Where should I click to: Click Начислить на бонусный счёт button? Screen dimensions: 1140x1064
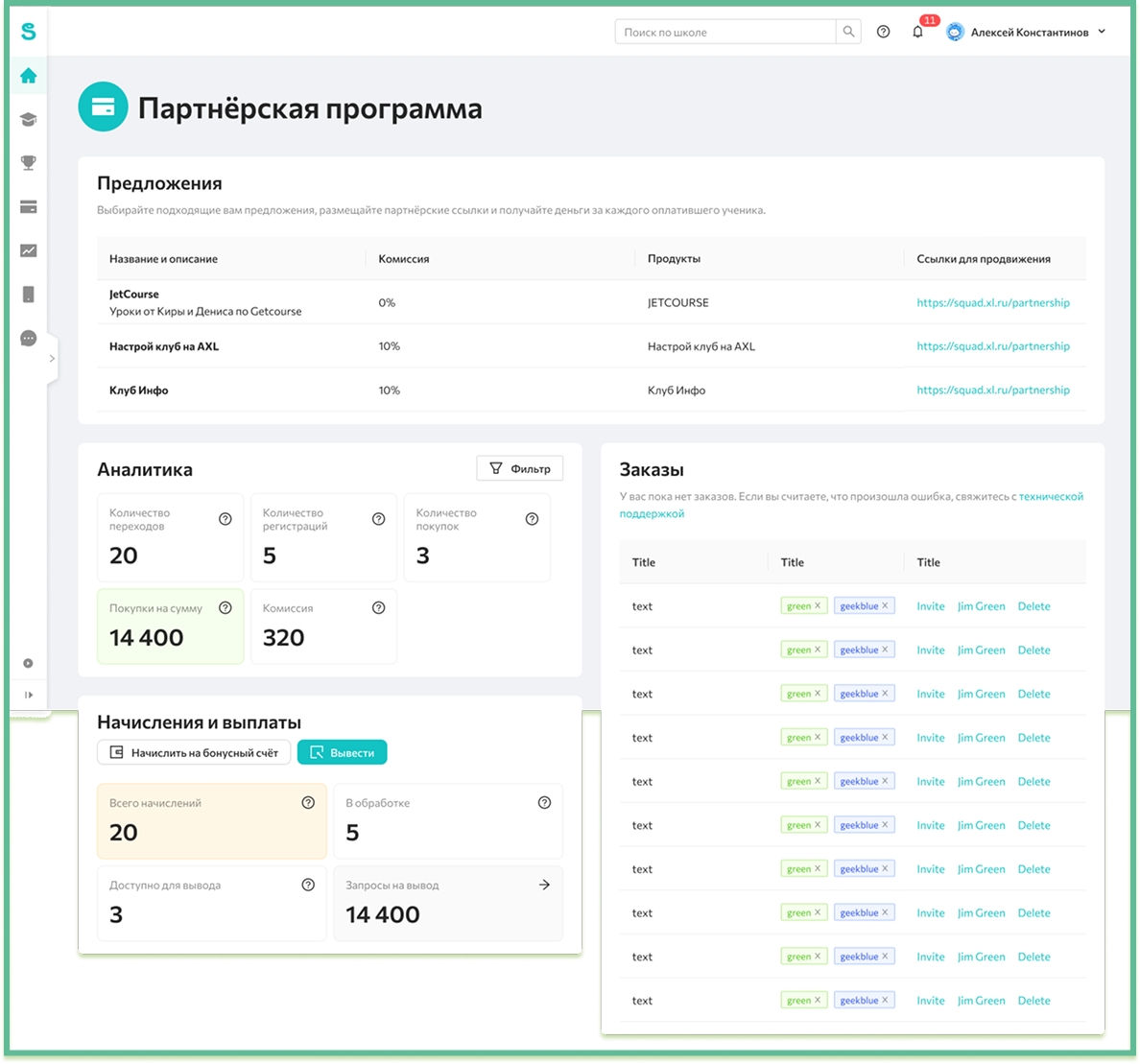pyautogui.click(x=194, y=753)
